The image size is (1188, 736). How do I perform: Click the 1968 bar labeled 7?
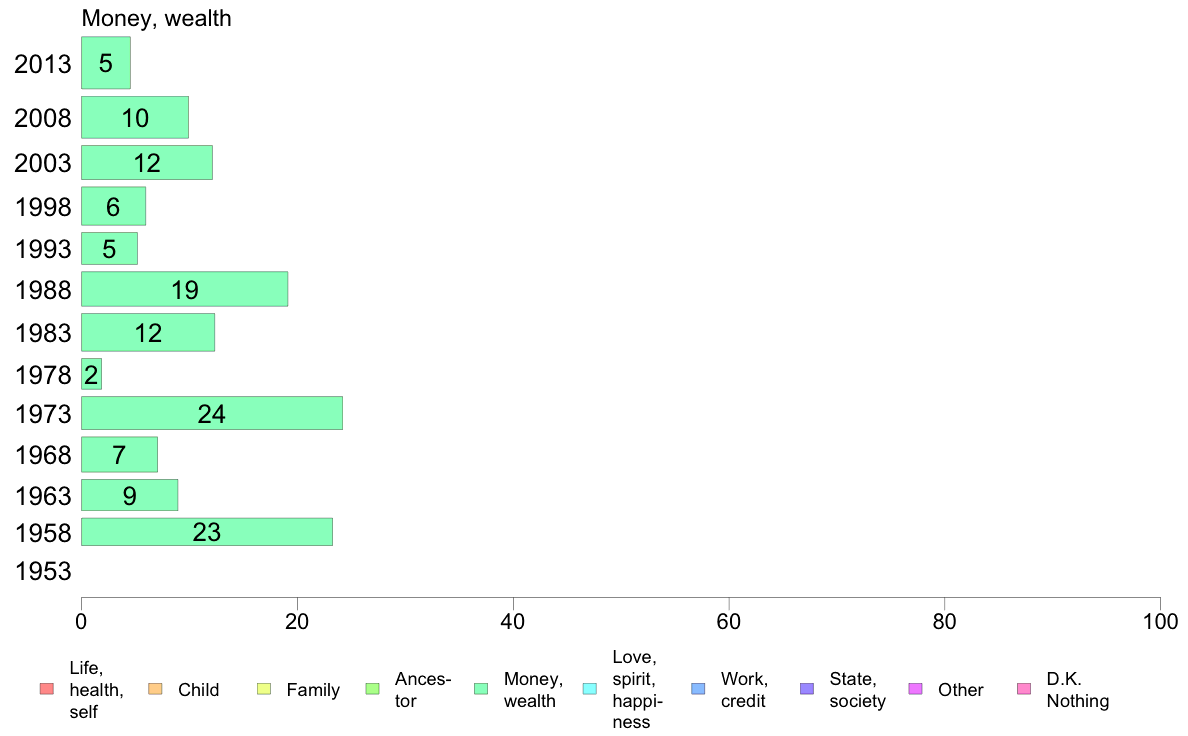point(119,454)
